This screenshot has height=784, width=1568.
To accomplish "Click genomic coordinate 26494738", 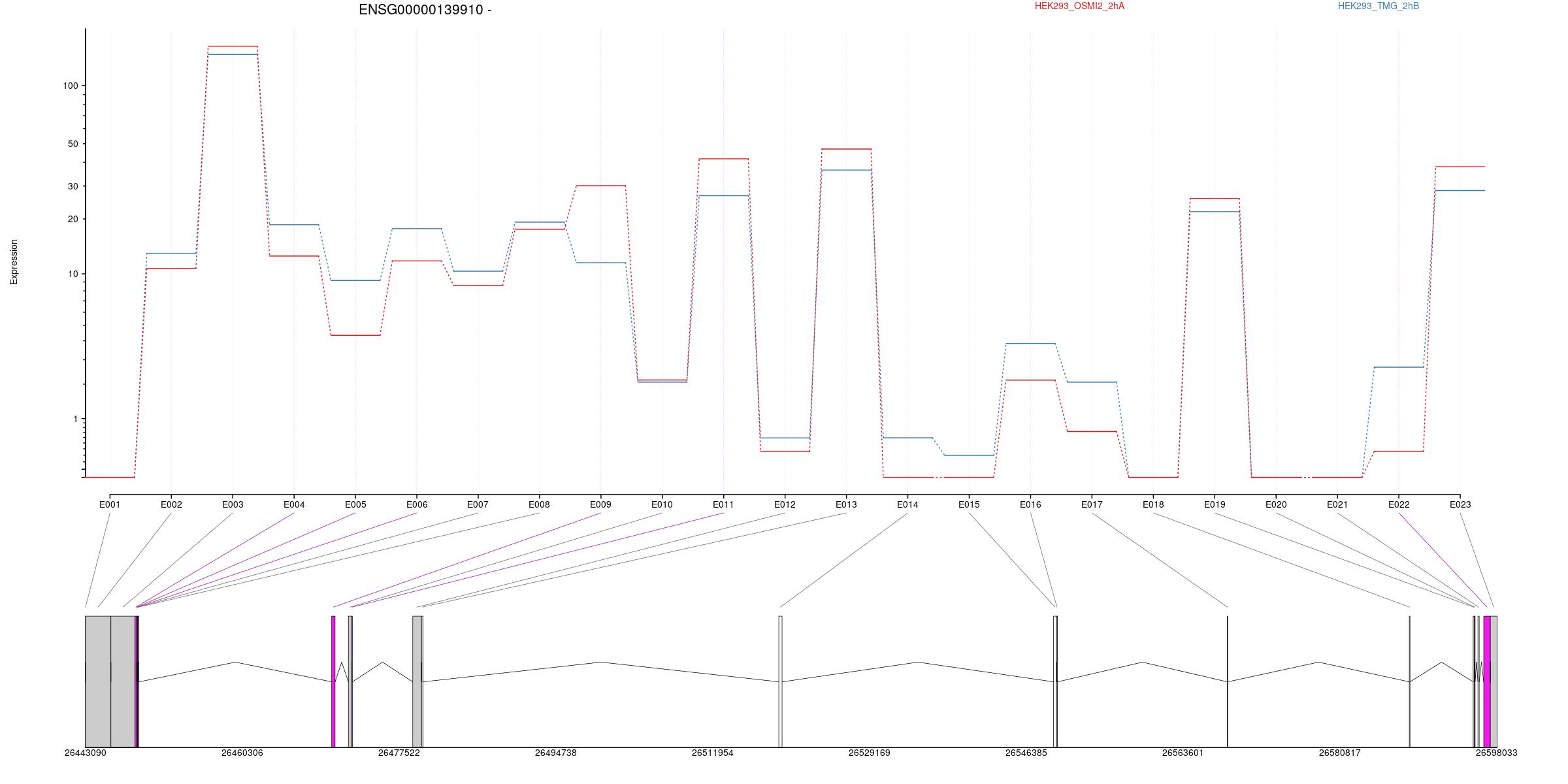I will (x=555, y=753).
